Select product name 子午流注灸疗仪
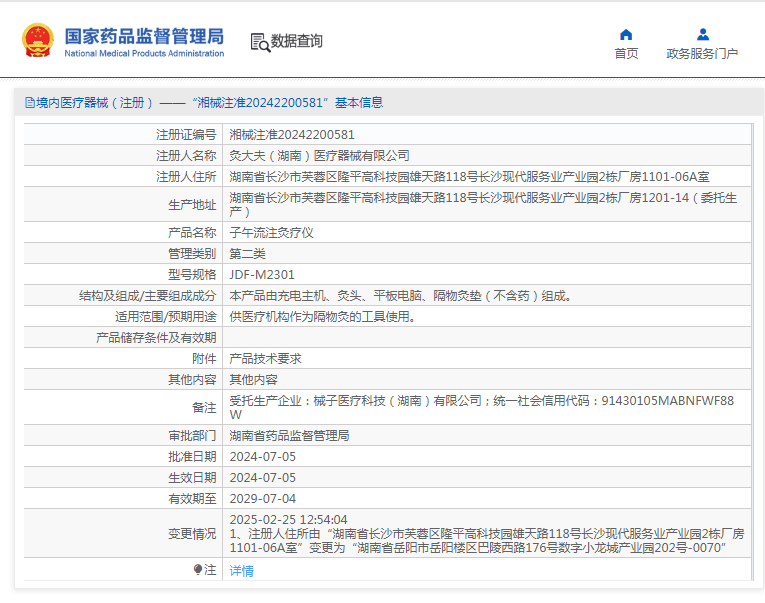This screenshot has width=765, height=603. click(x=271, y=233)
